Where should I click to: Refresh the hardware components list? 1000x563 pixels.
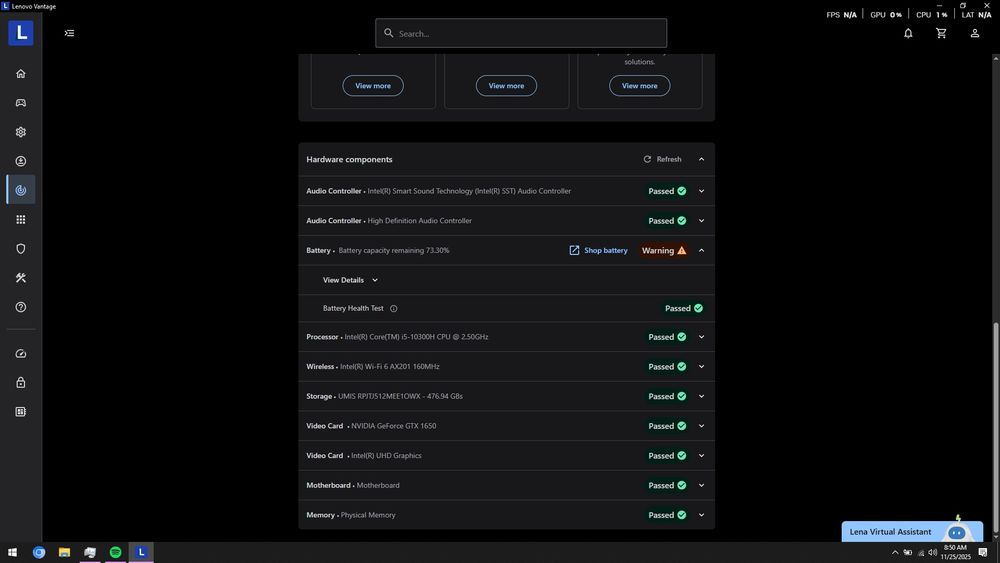tap(662, 159)
